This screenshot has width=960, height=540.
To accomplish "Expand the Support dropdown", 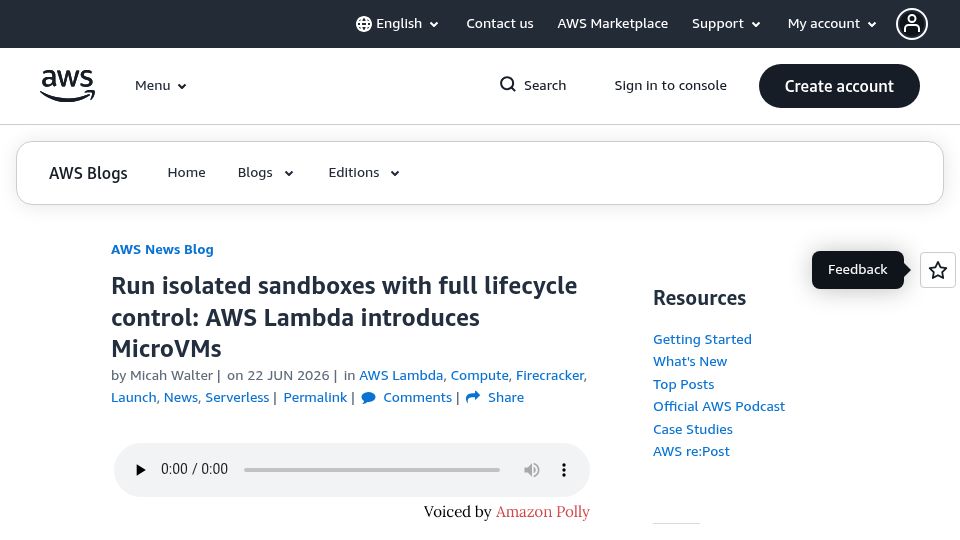I will coord(726,24).
